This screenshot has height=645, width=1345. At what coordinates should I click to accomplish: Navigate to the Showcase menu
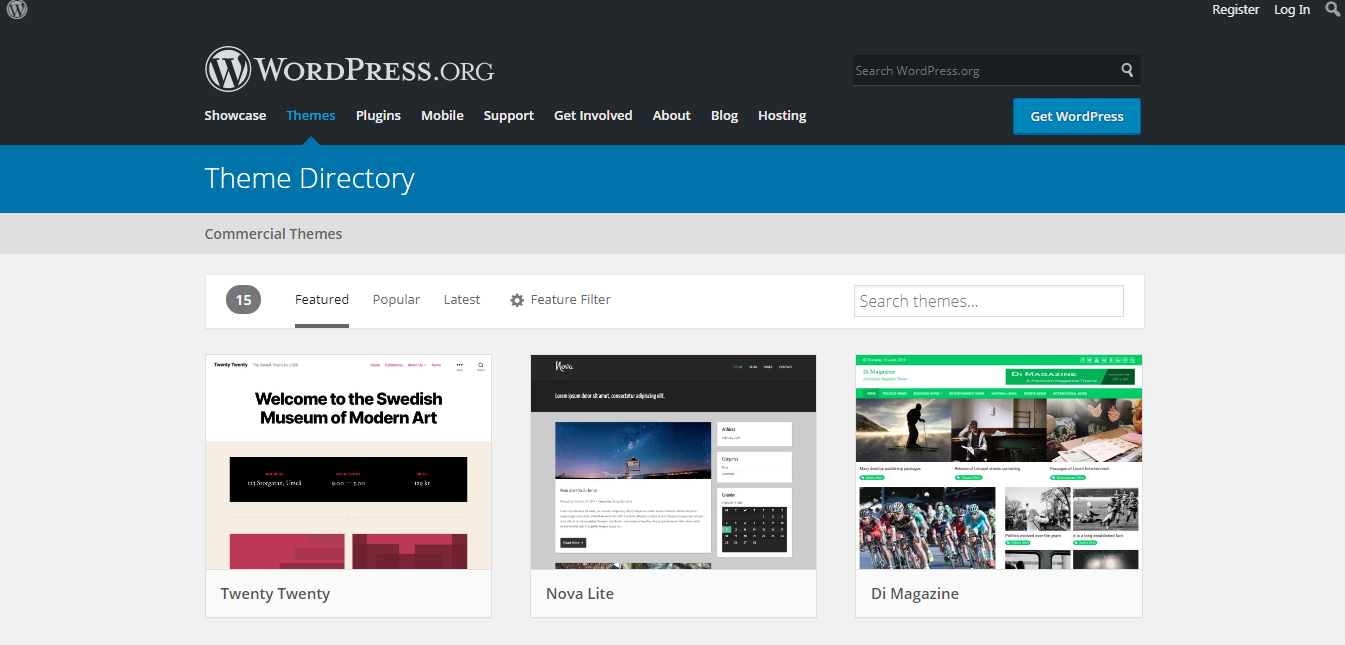[x=235, y=115]
